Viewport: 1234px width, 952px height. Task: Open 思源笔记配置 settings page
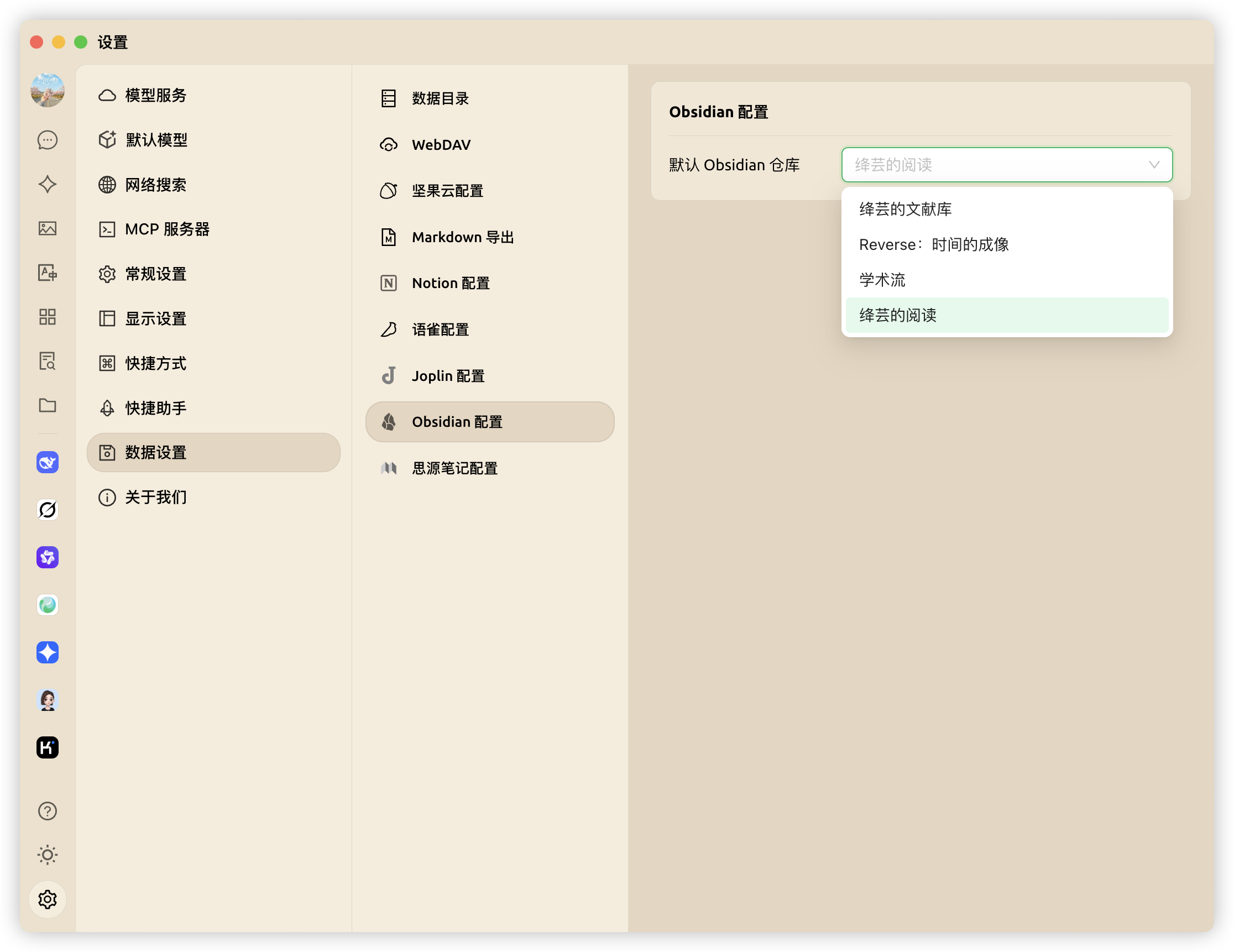454,468
